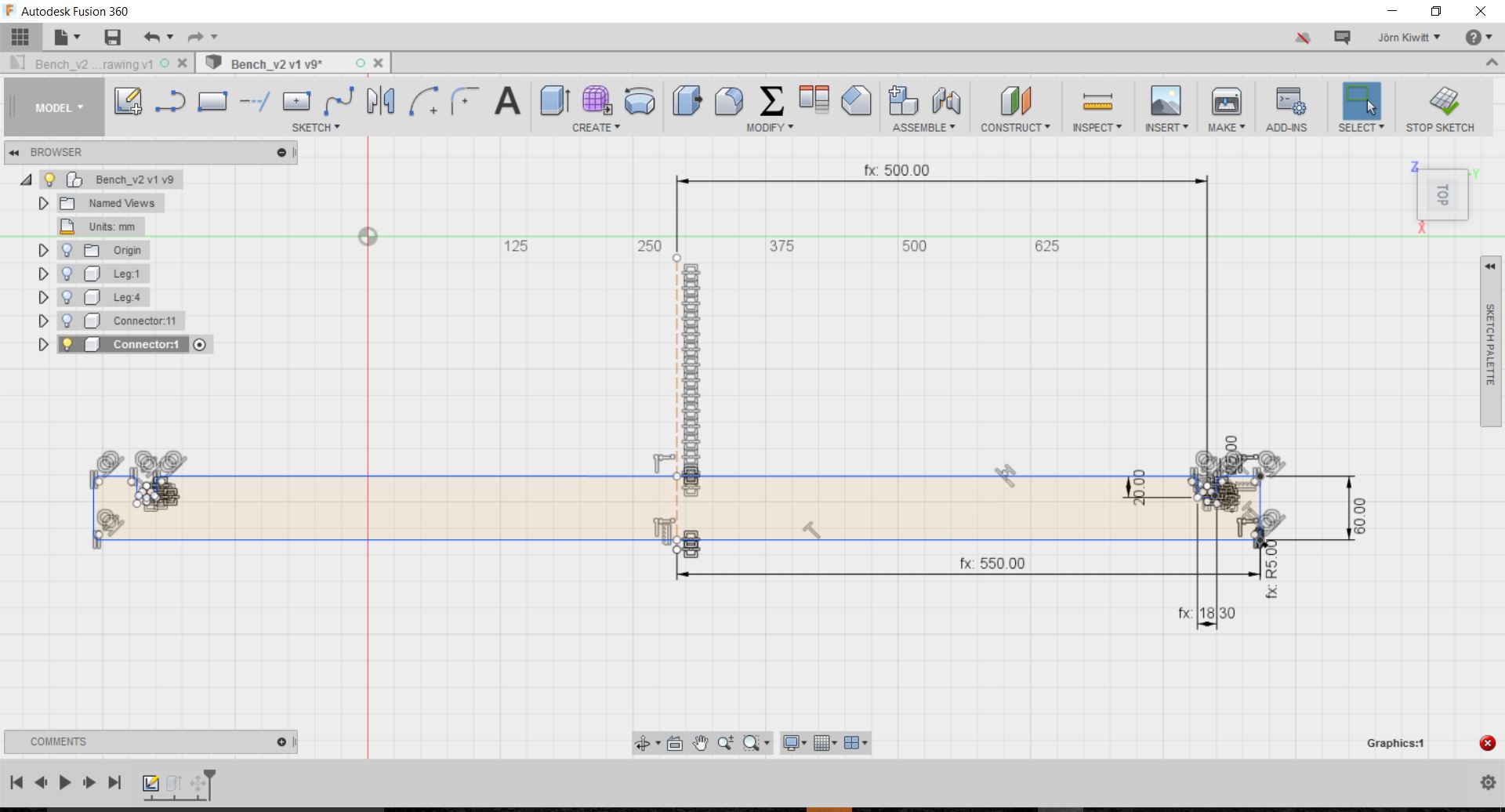Expand the Leg:4 component

(44, 297)
